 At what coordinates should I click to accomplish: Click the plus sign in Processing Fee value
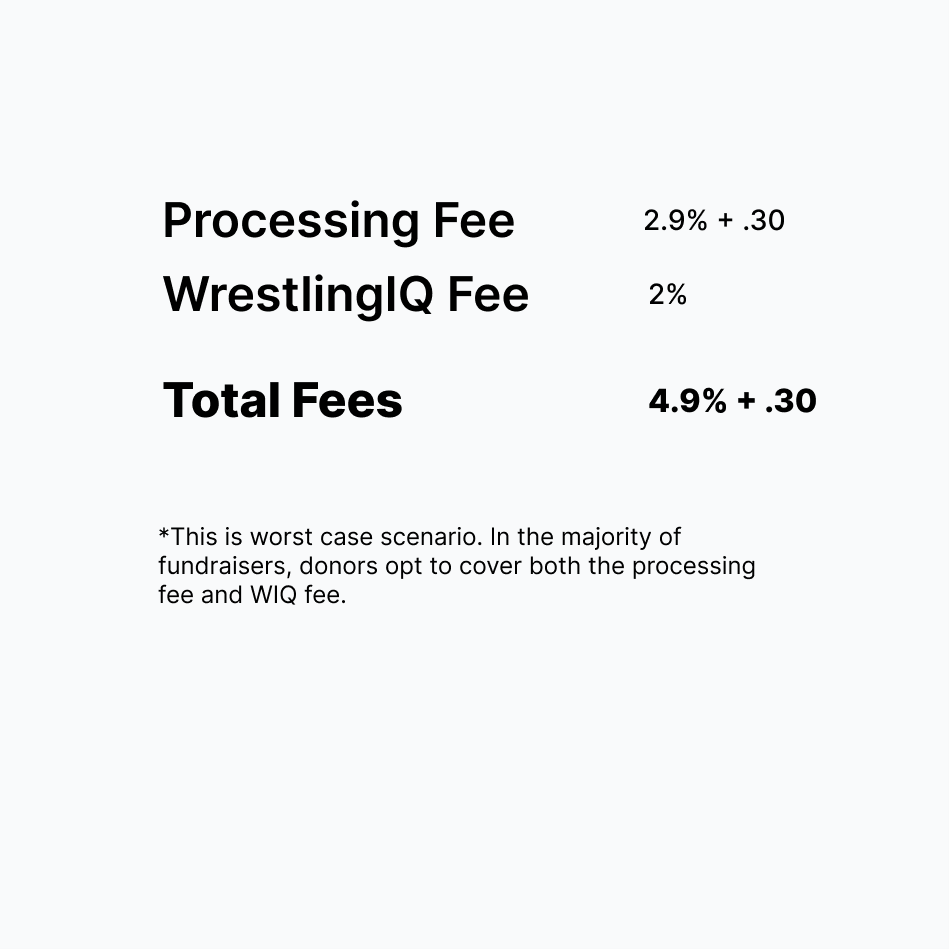725,221
